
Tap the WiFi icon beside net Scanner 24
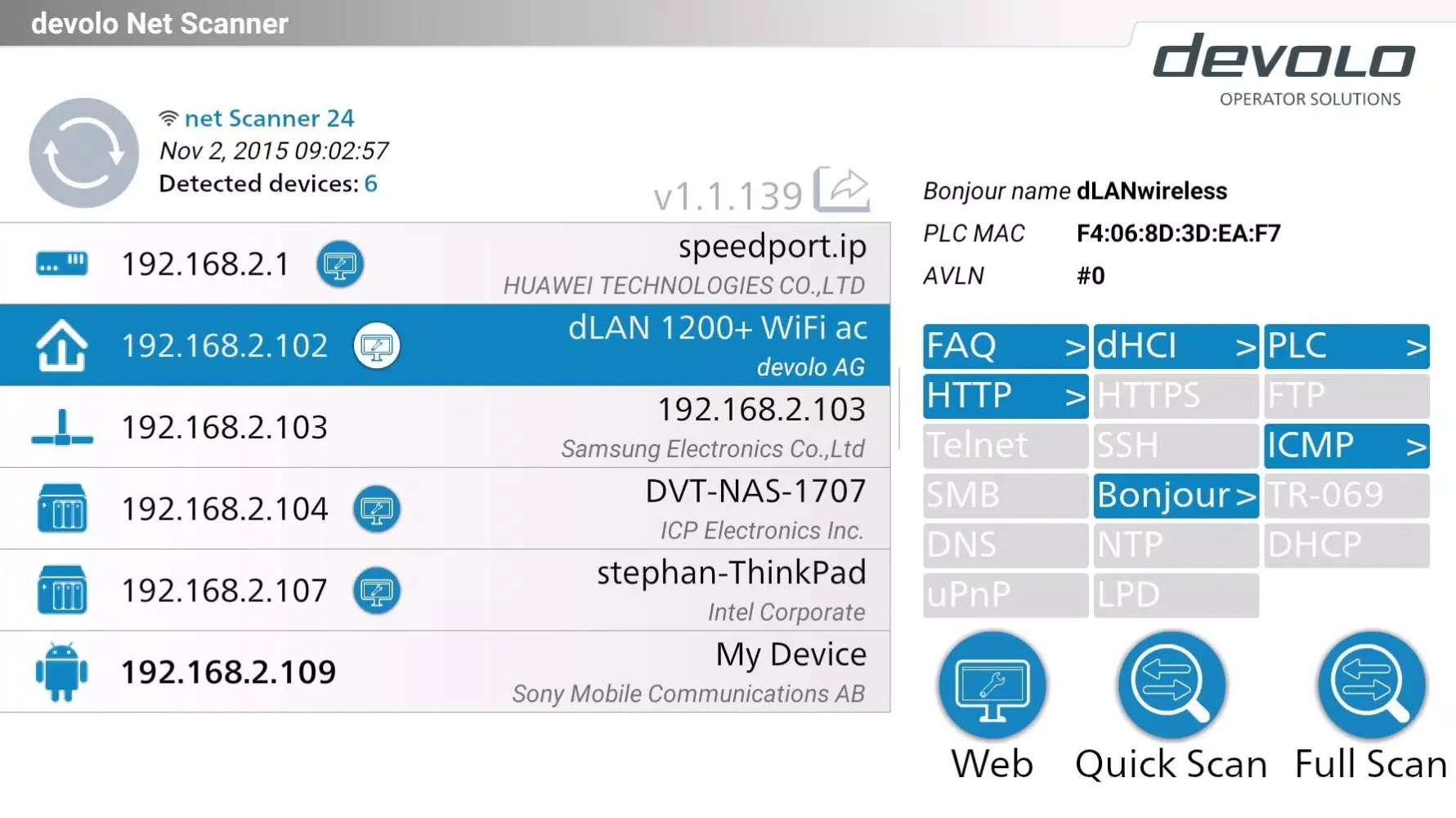(x=168, y=119)
